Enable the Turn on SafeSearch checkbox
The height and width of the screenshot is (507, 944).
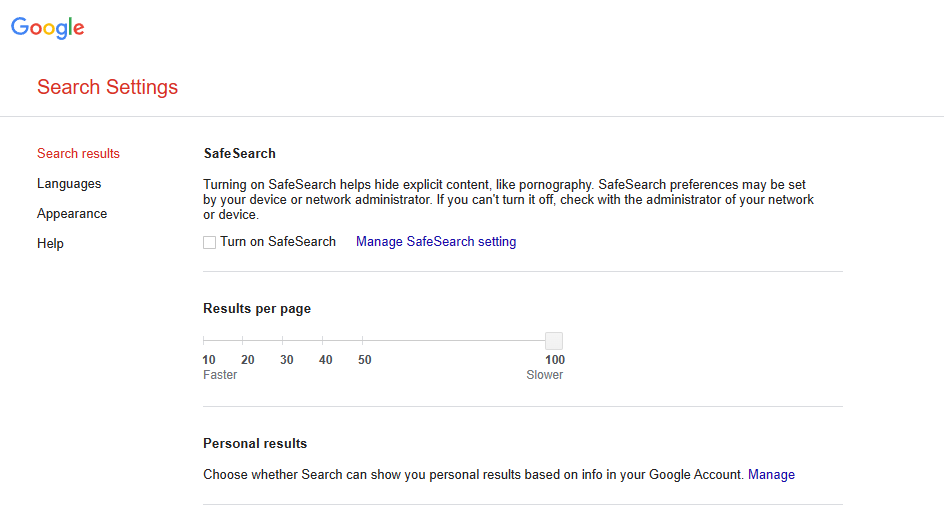(x=210, y=242)
